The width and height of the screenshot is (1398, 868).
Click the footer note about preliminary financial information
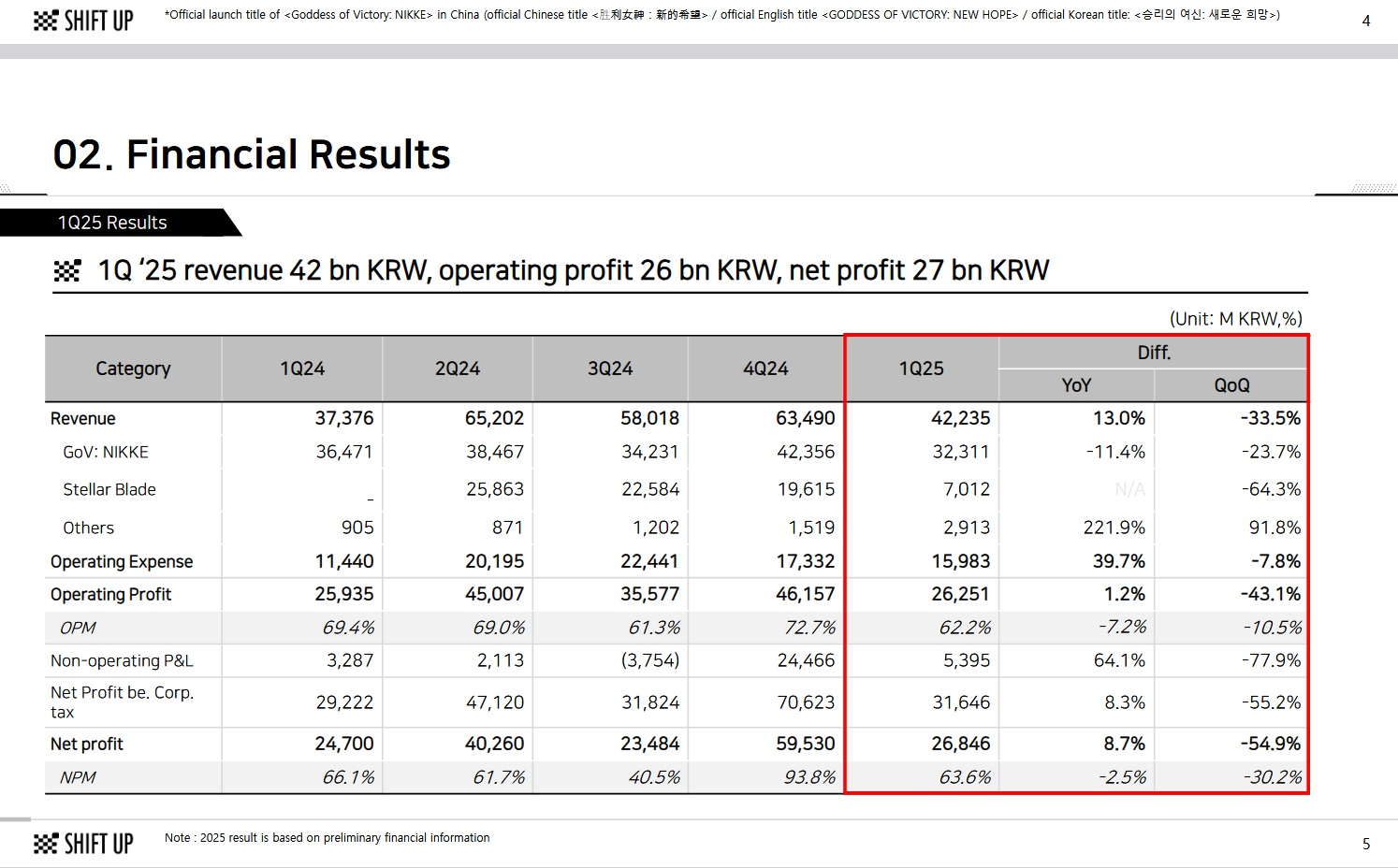[328, 838]
